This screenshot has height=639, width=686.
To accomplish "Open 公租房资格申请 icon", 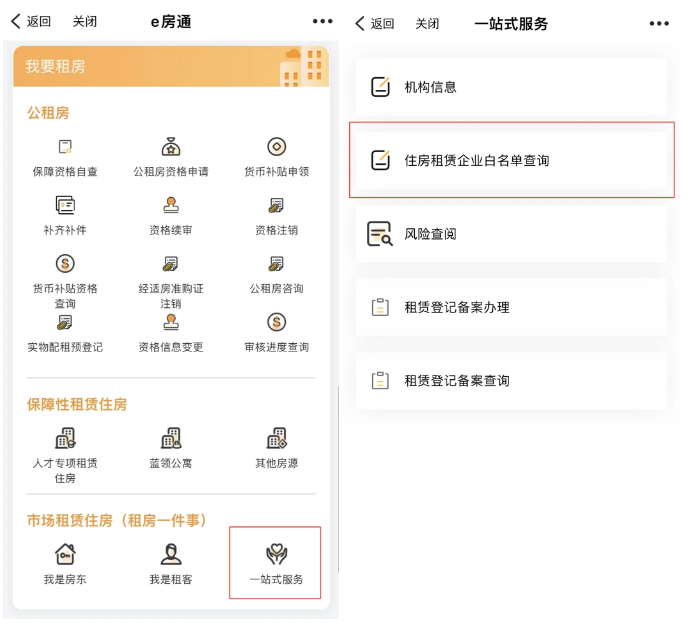I will (171, 148).
